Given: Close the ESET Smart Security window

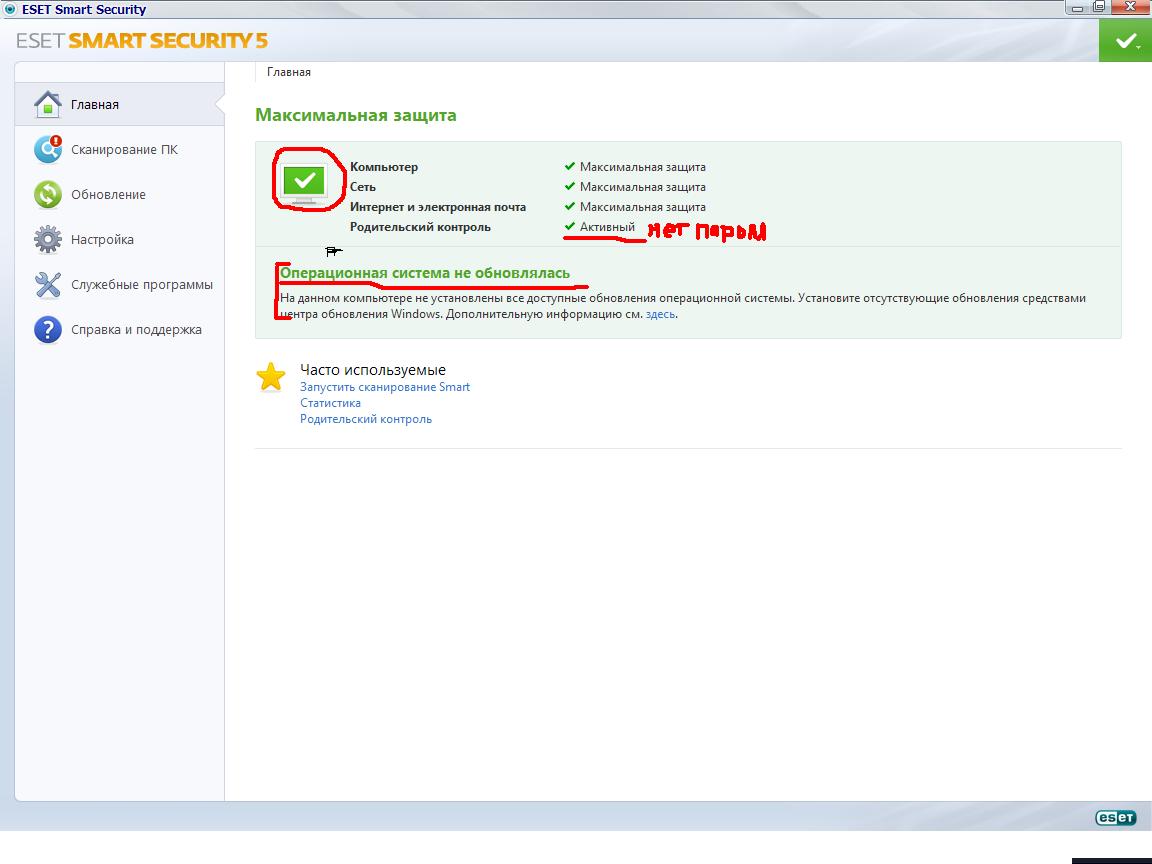Looking at the screenshot, I should (1131, 7).
